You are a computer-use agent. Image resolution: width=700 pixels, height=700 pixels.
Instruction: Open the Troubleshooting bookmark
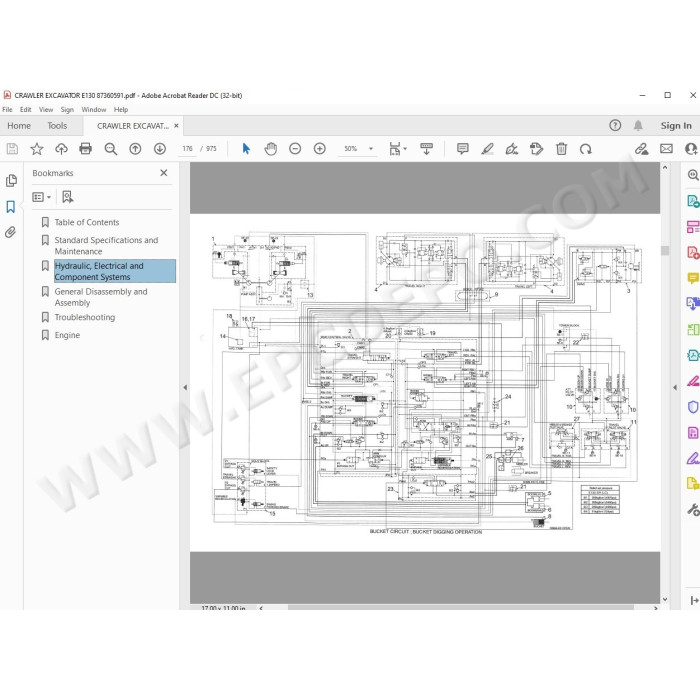(85, 317)
